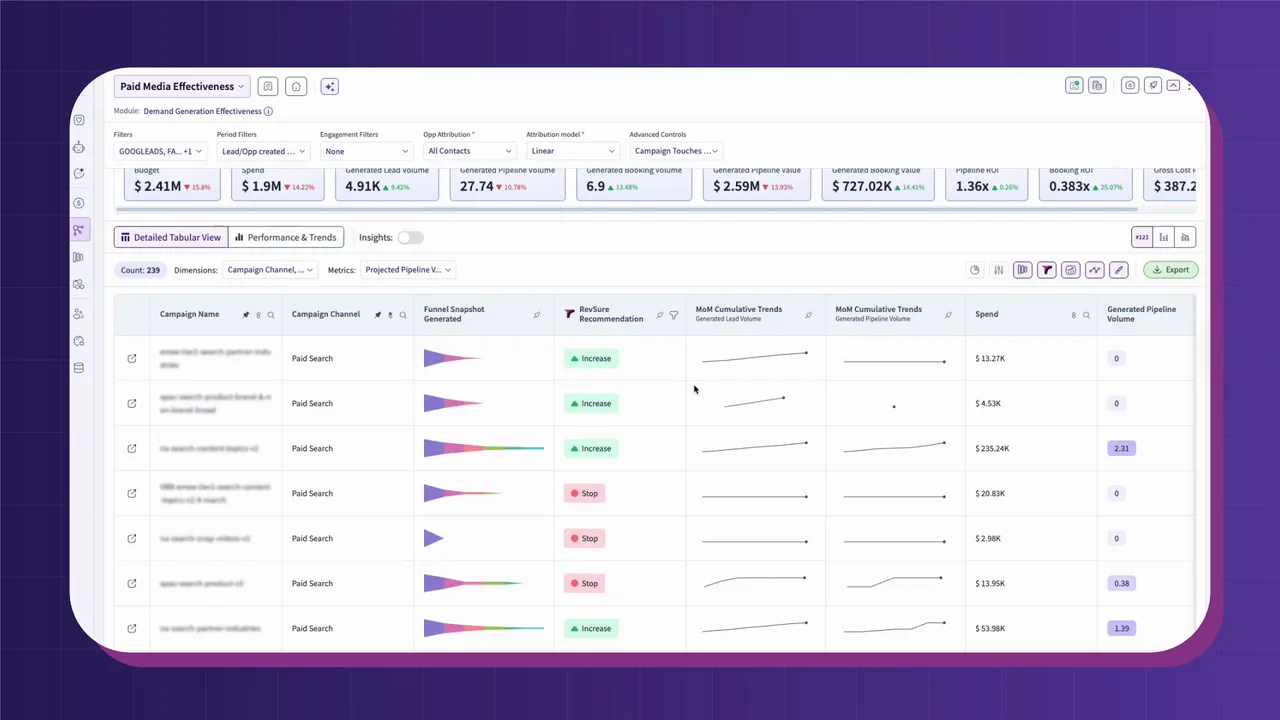1280x720 pixels.
Task: Open the Attribution model Linear dropdown
Action: click(x=572, y=151)
